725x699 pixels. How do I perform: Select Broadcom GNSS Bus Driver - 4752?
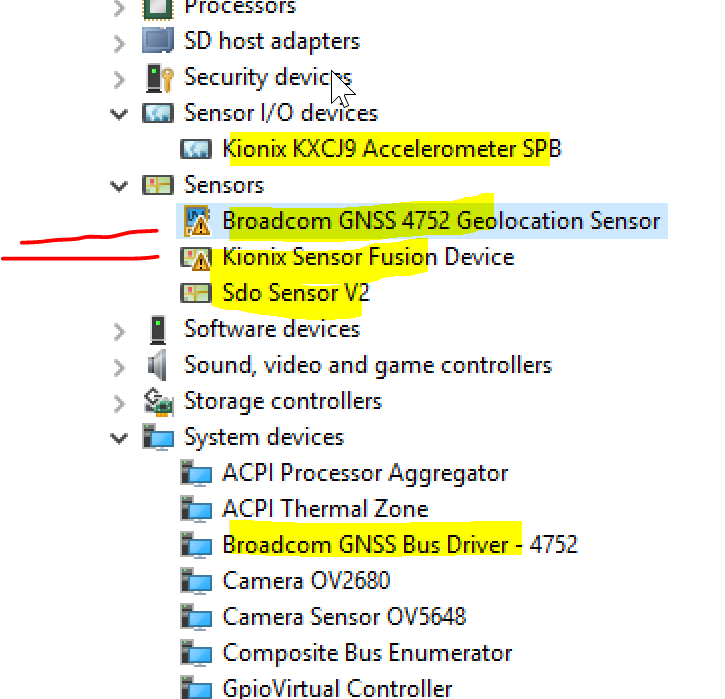click(399, 545)
